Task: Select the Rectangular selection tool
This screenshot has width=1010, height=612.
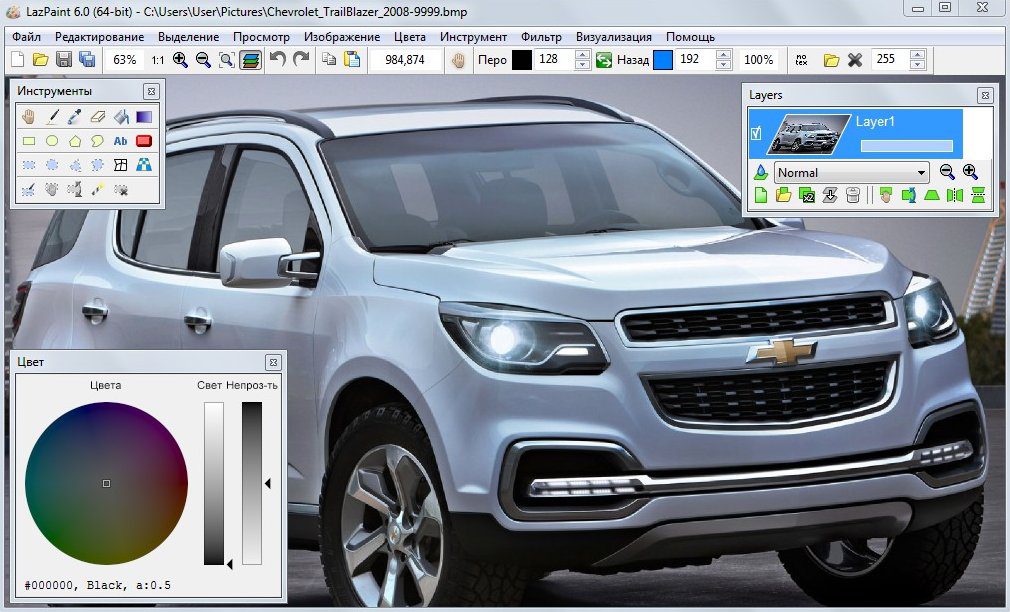Action: (x=28, y=165)
